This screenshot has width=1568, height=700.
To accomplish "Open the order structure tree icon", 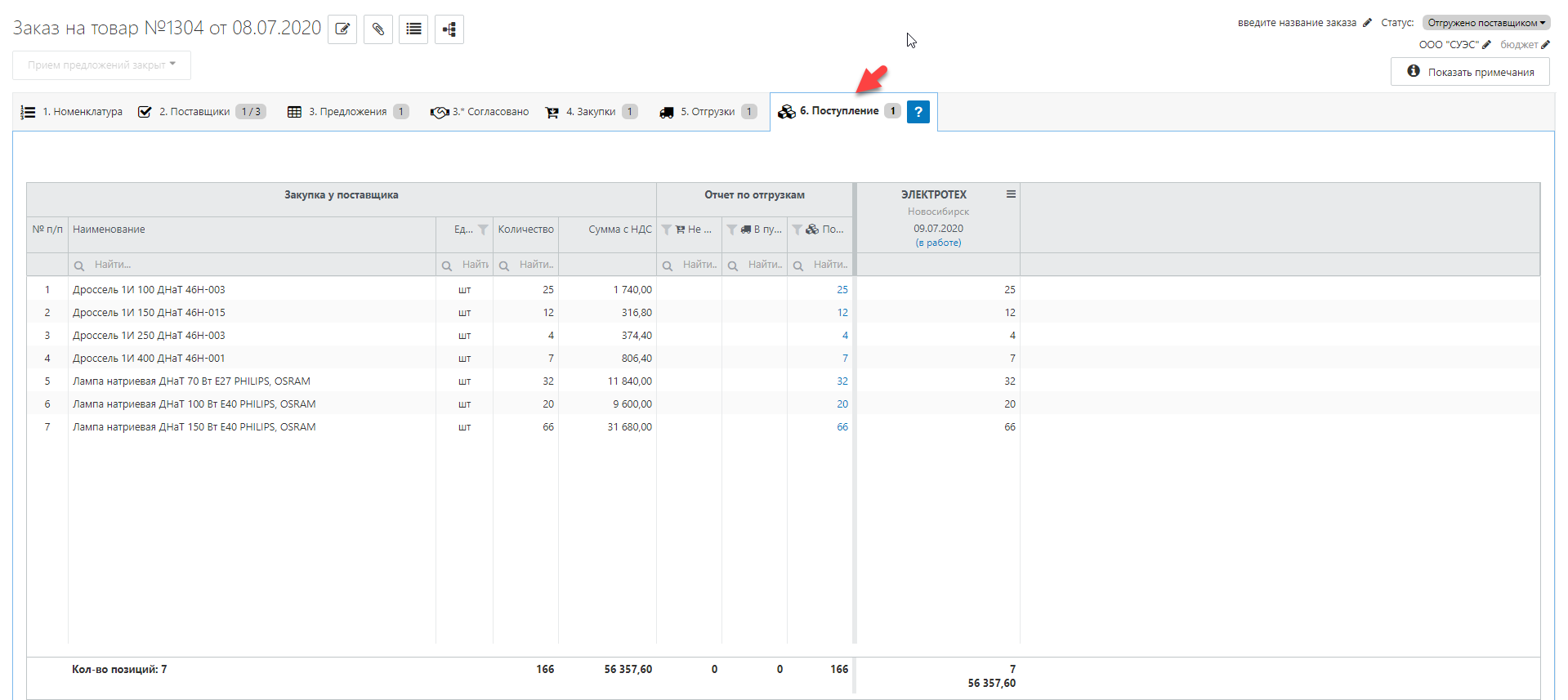I will coord(449,29).
